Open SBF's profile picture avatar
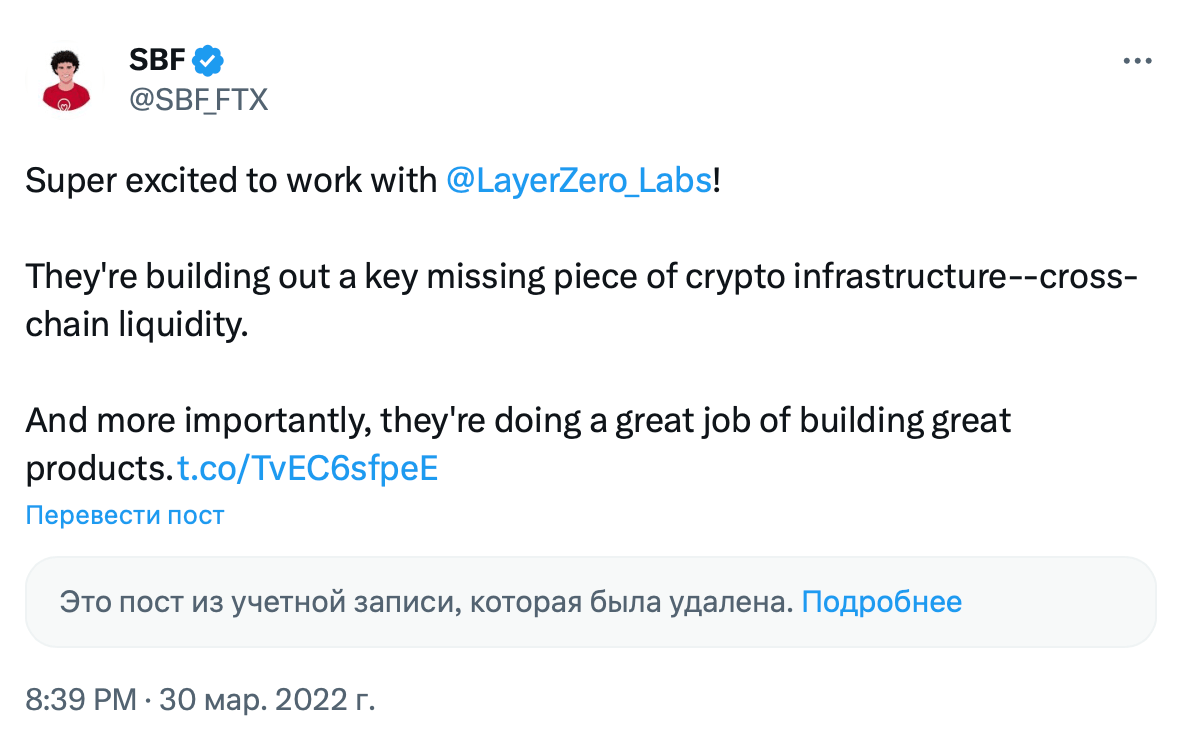The image size is (1188, 748). click(x=66, y=79)
